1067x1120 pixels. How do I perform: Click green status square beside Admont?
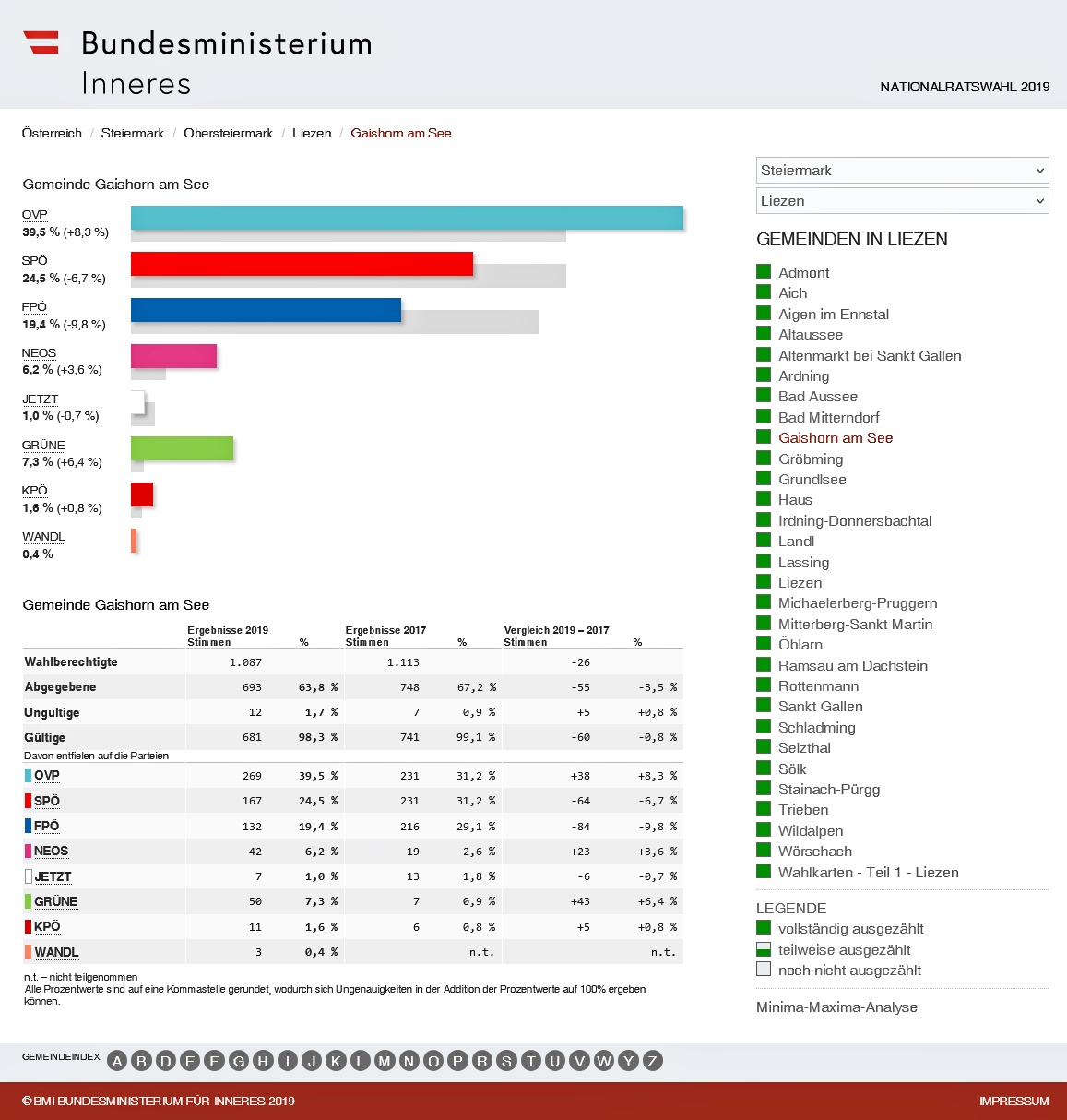(x=764, y=272)
